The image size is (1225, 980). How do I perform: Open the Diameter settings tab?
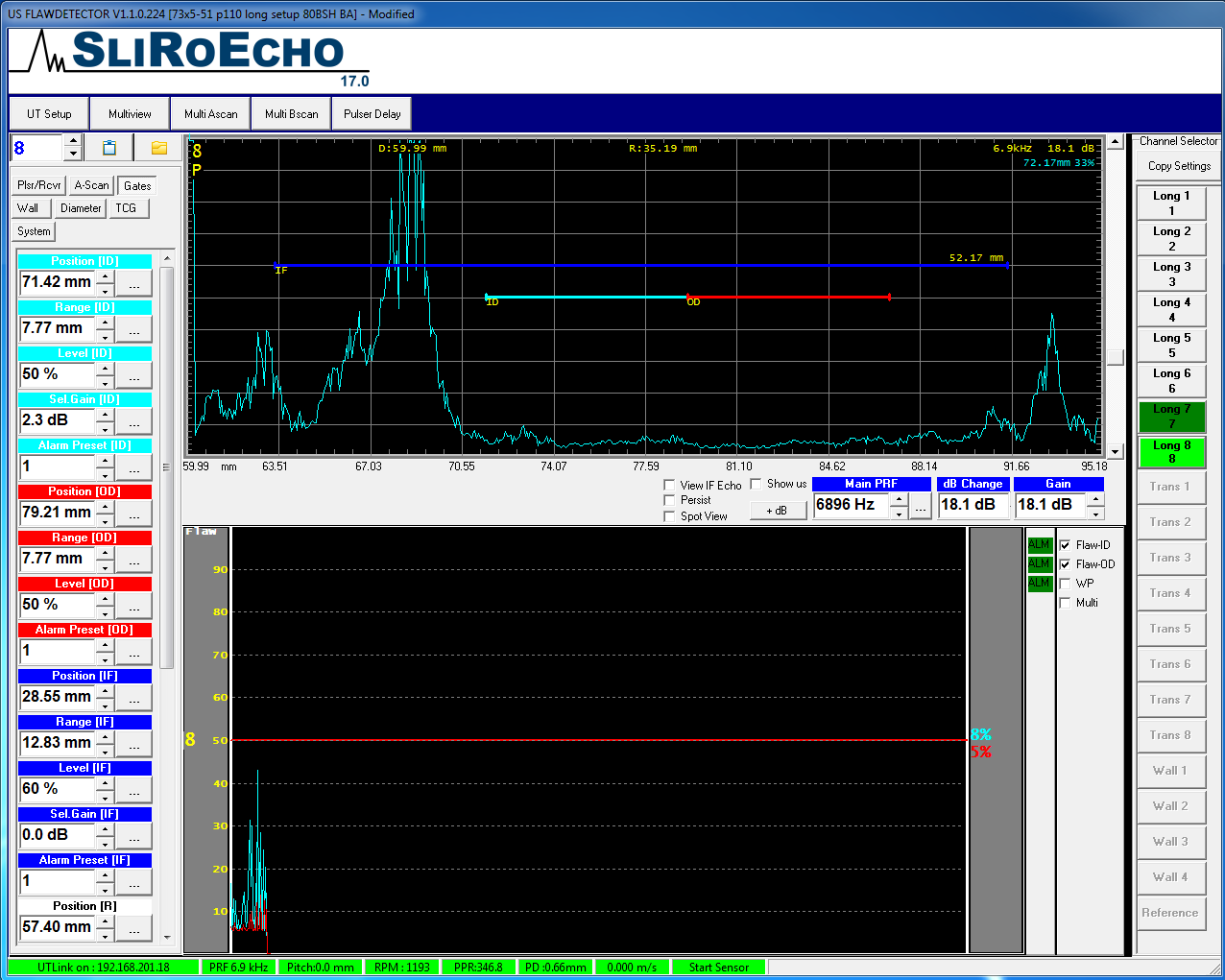(x=81, y=208)
